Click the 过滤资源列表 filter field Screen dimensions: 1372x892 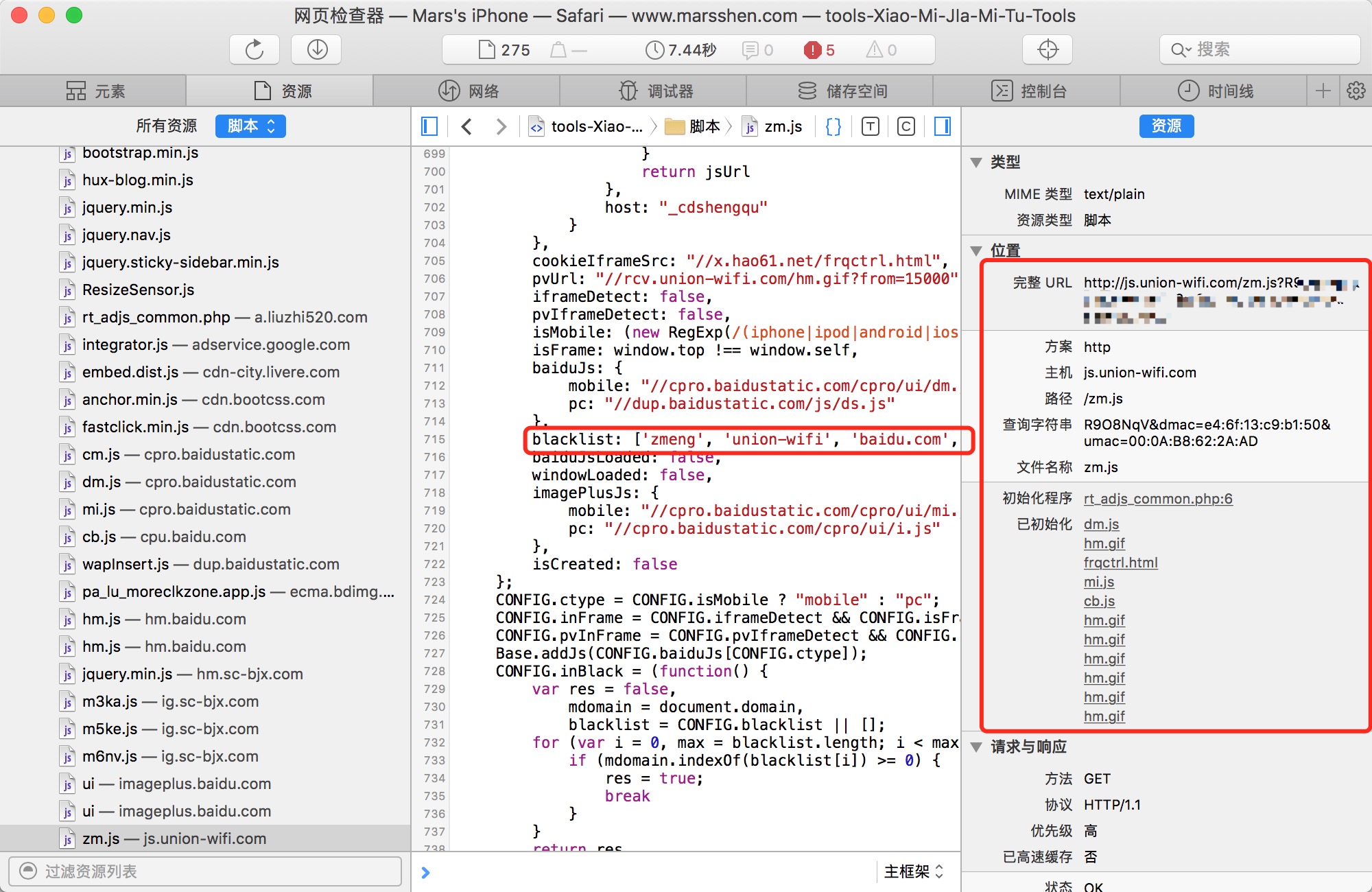206,871
